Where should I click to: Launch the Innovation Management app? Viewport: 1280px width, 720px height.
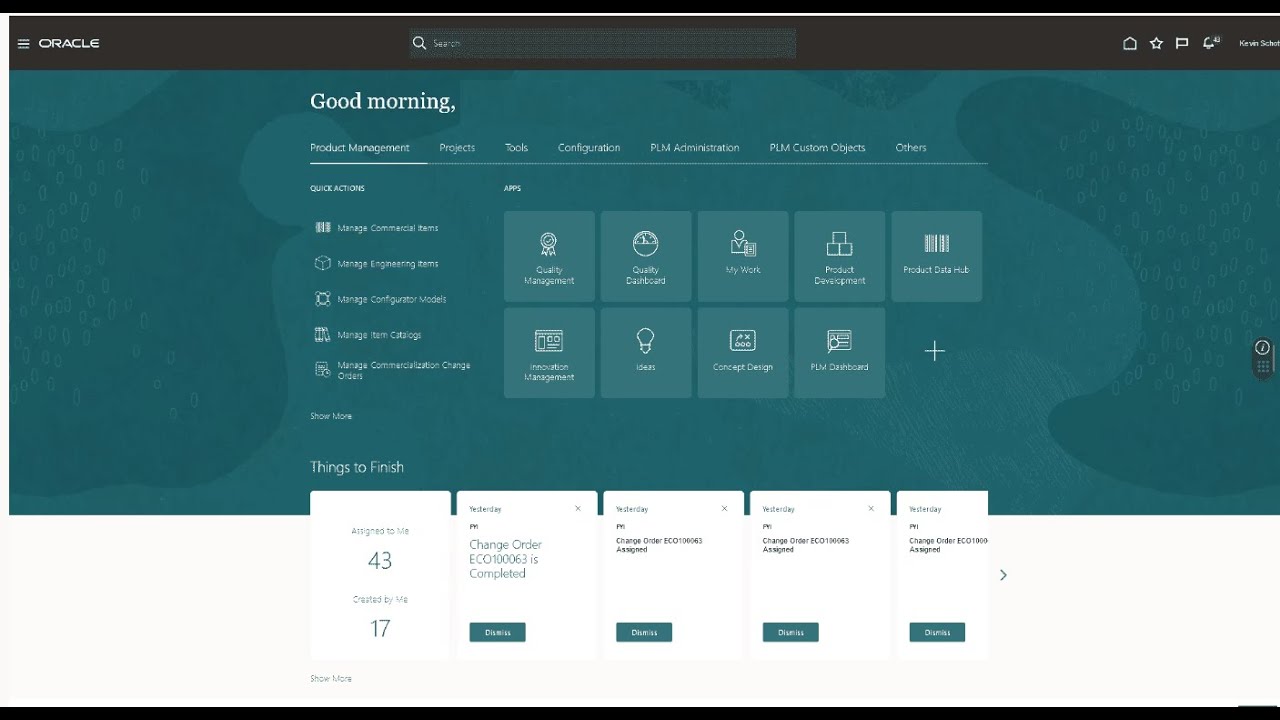[549, 353]
